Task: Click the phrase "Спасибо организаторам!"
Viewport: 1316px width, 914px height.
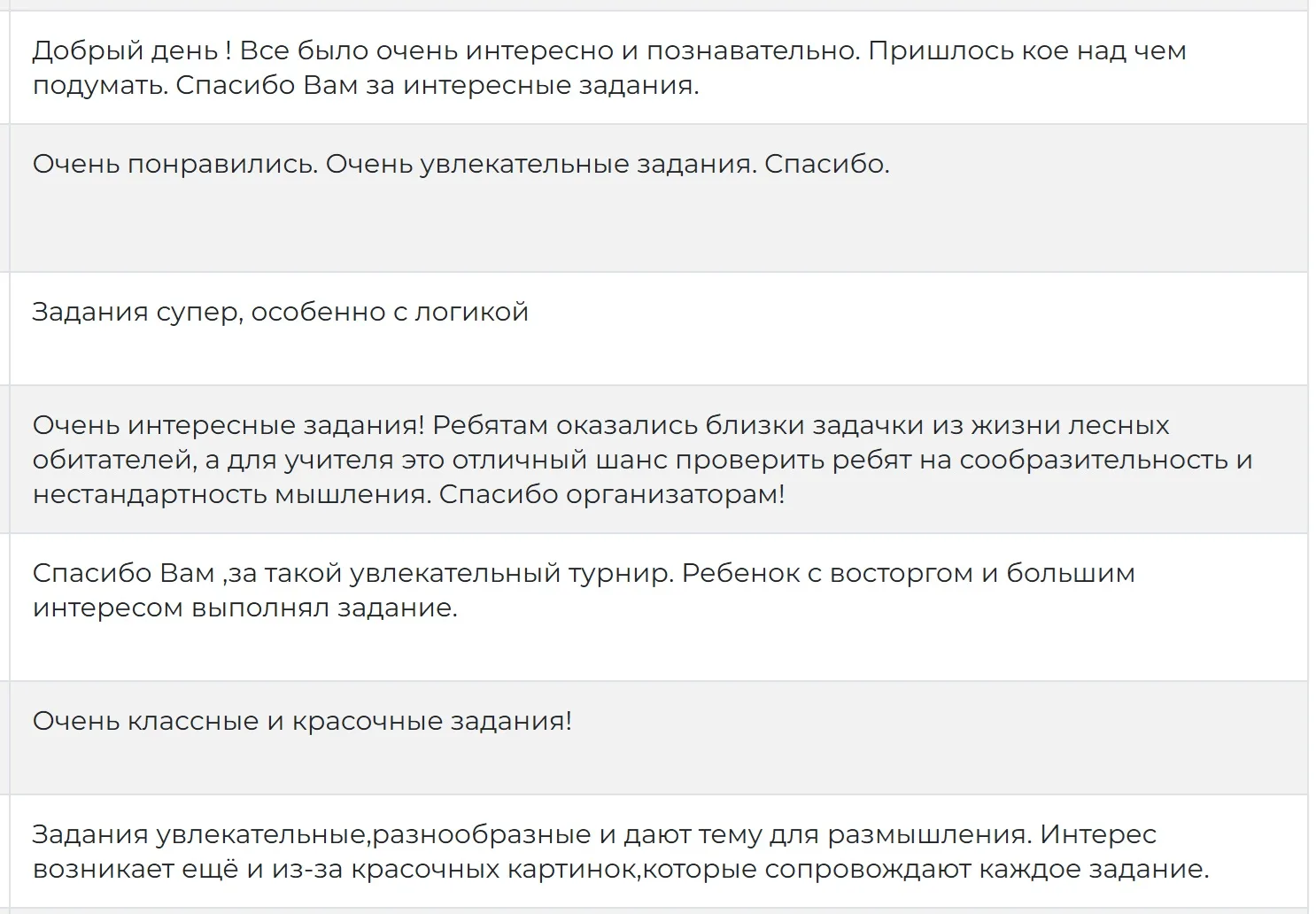Action: (612, 494)
